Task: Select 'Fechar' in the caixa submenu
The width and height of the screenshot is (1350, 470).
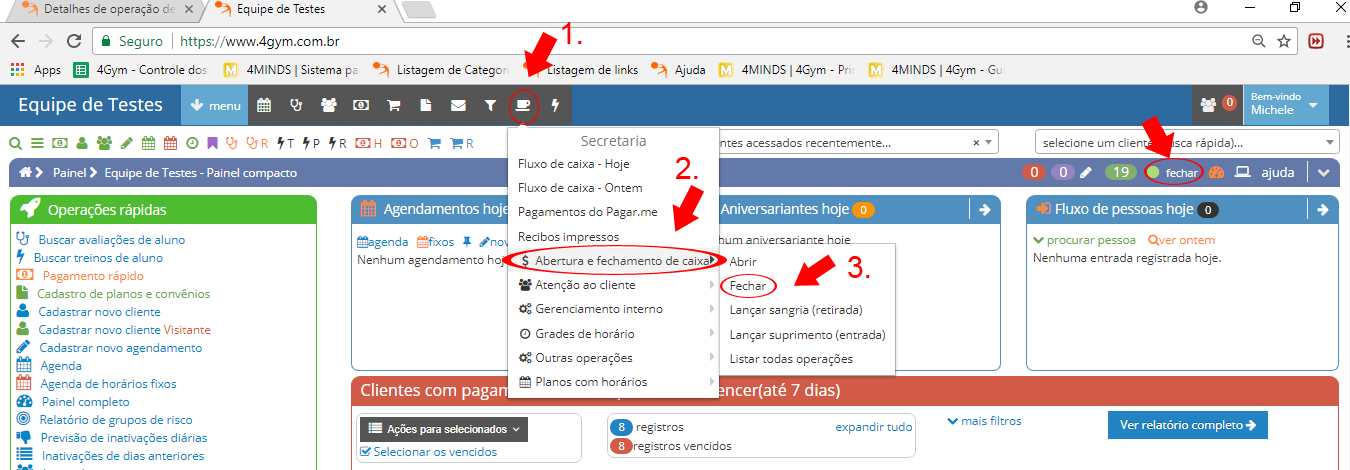Action: 748,285
